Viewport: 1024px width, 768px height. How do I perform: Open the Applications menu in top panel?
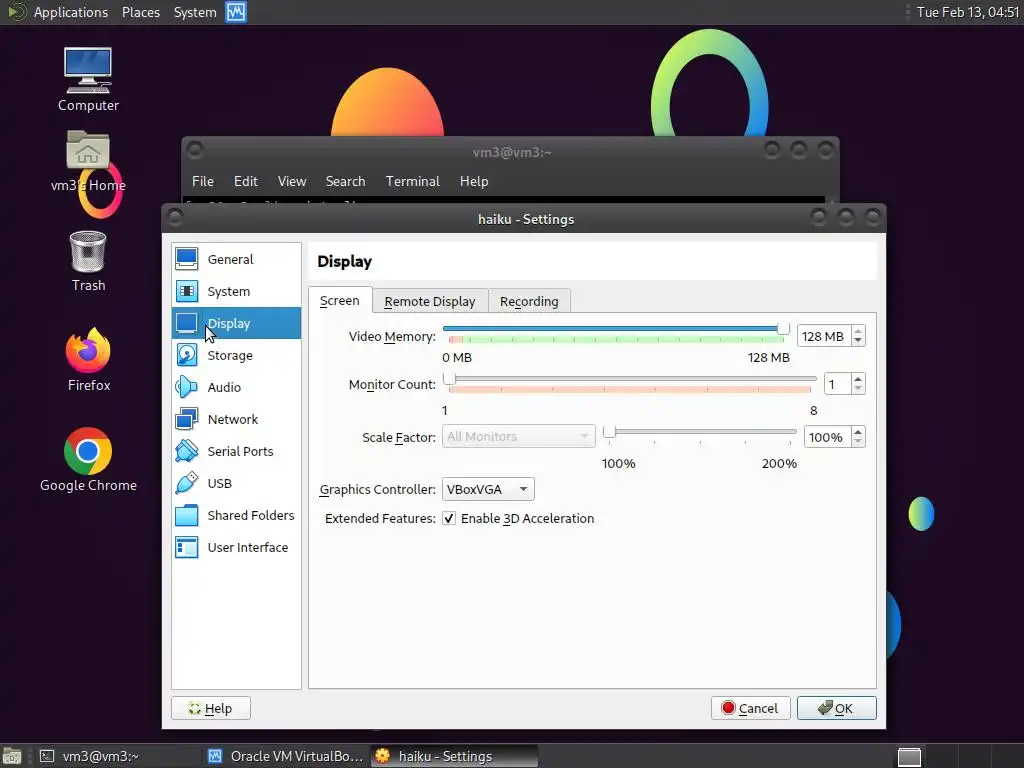click(x=71, y=12)
